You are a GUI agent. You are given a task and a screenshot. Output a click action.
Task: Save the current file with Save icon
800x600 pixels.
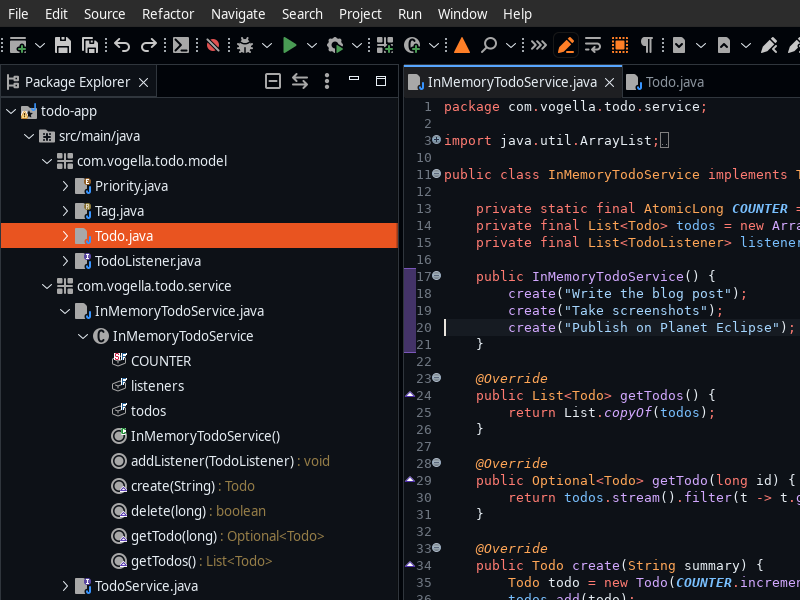pyautogui.click(x=63, y=45)
